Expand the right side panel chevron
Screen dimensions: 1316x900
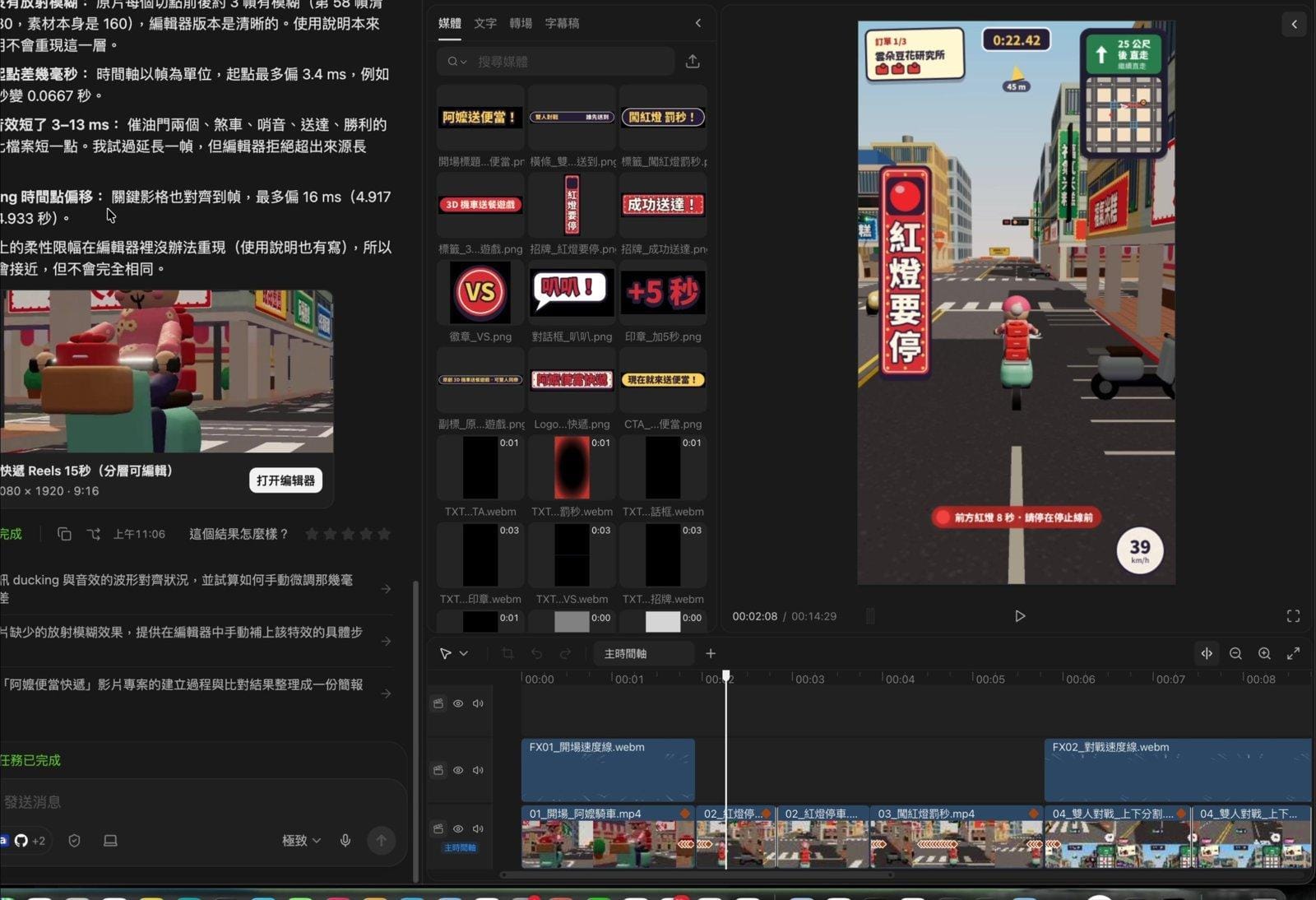click(x=1294, y=24)
